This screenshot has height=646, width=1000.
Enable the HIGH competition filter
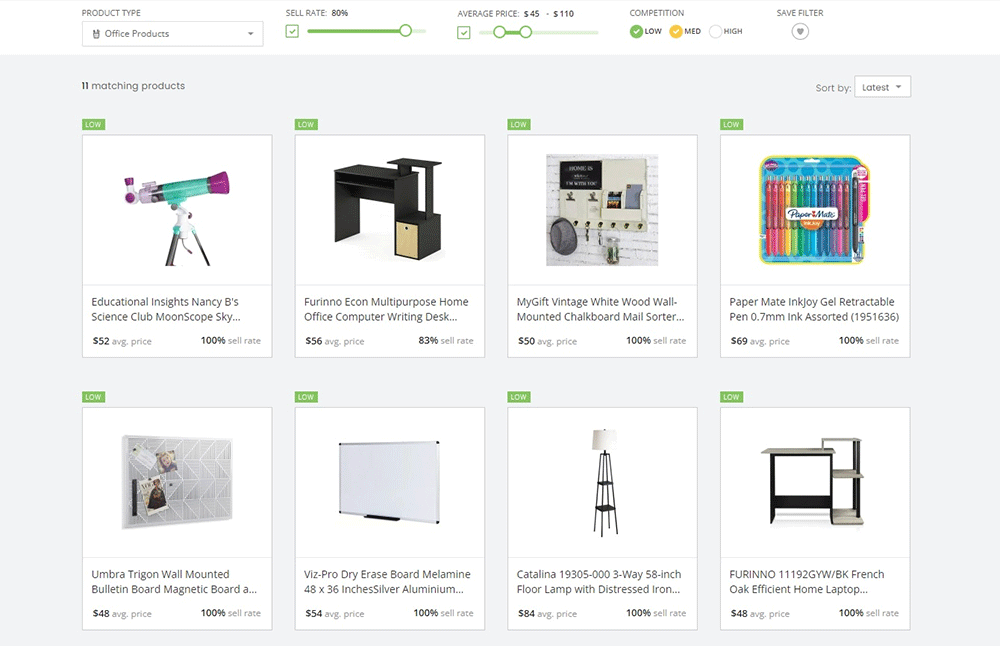(715, 32)
